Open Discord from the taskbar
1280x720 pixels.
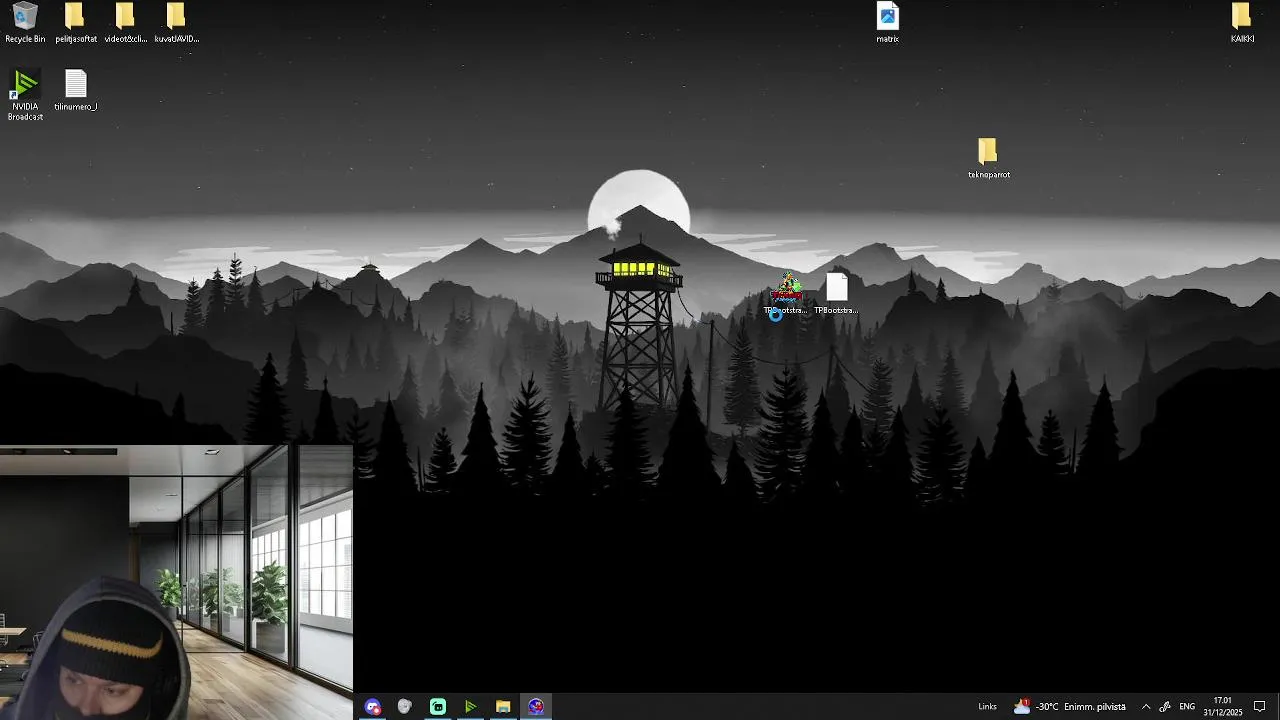coord(373,706)
